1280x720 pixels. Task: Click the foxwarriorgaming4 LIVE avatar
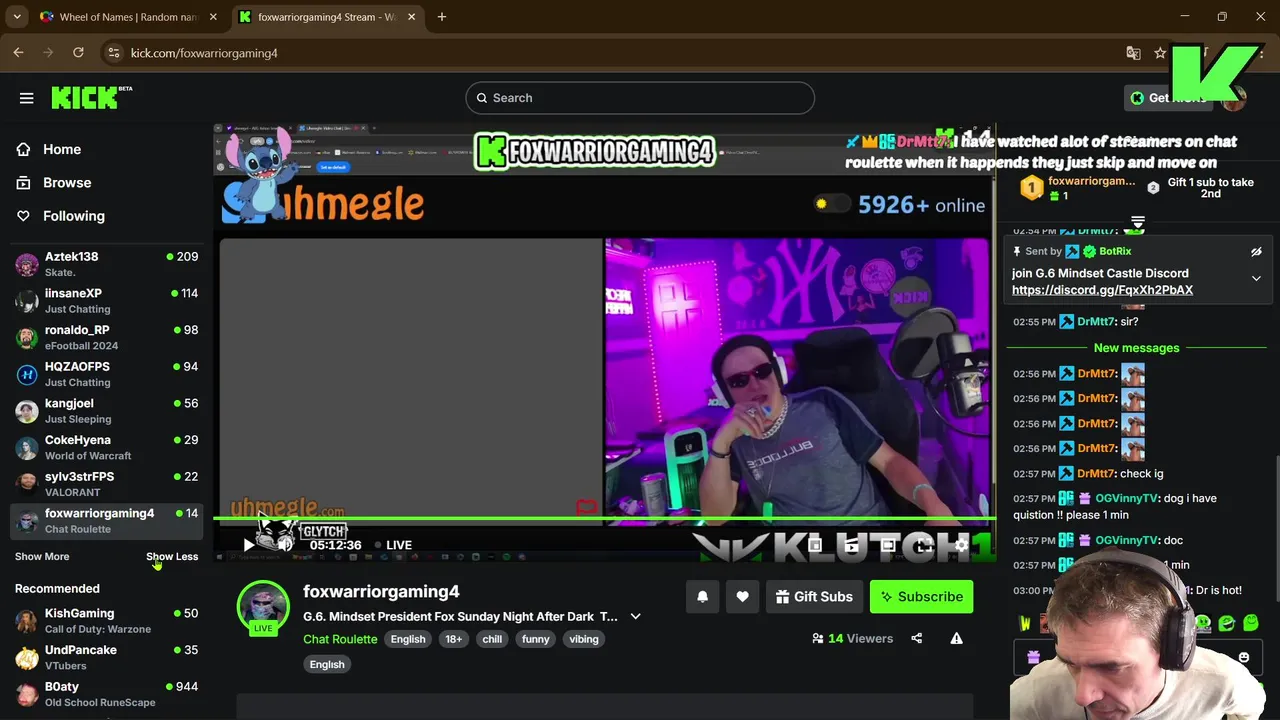[263, 607]
